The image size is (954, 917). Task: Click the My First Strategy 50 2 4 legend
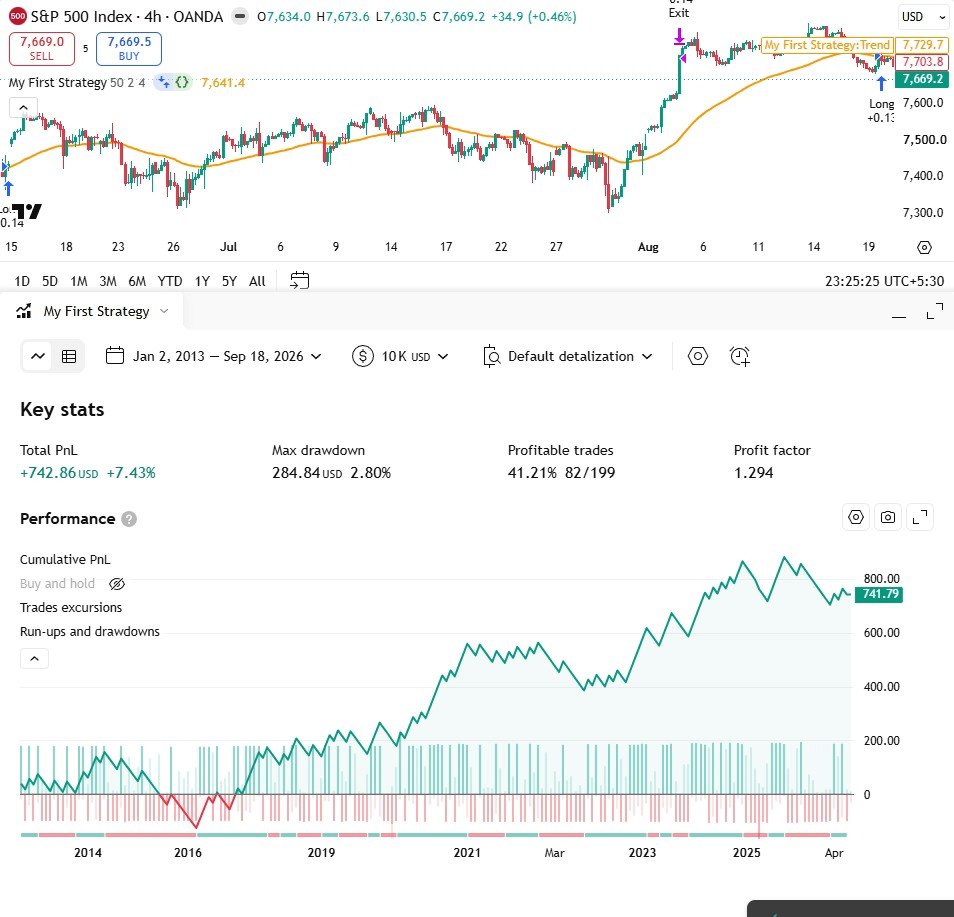[x=77, y=83]
